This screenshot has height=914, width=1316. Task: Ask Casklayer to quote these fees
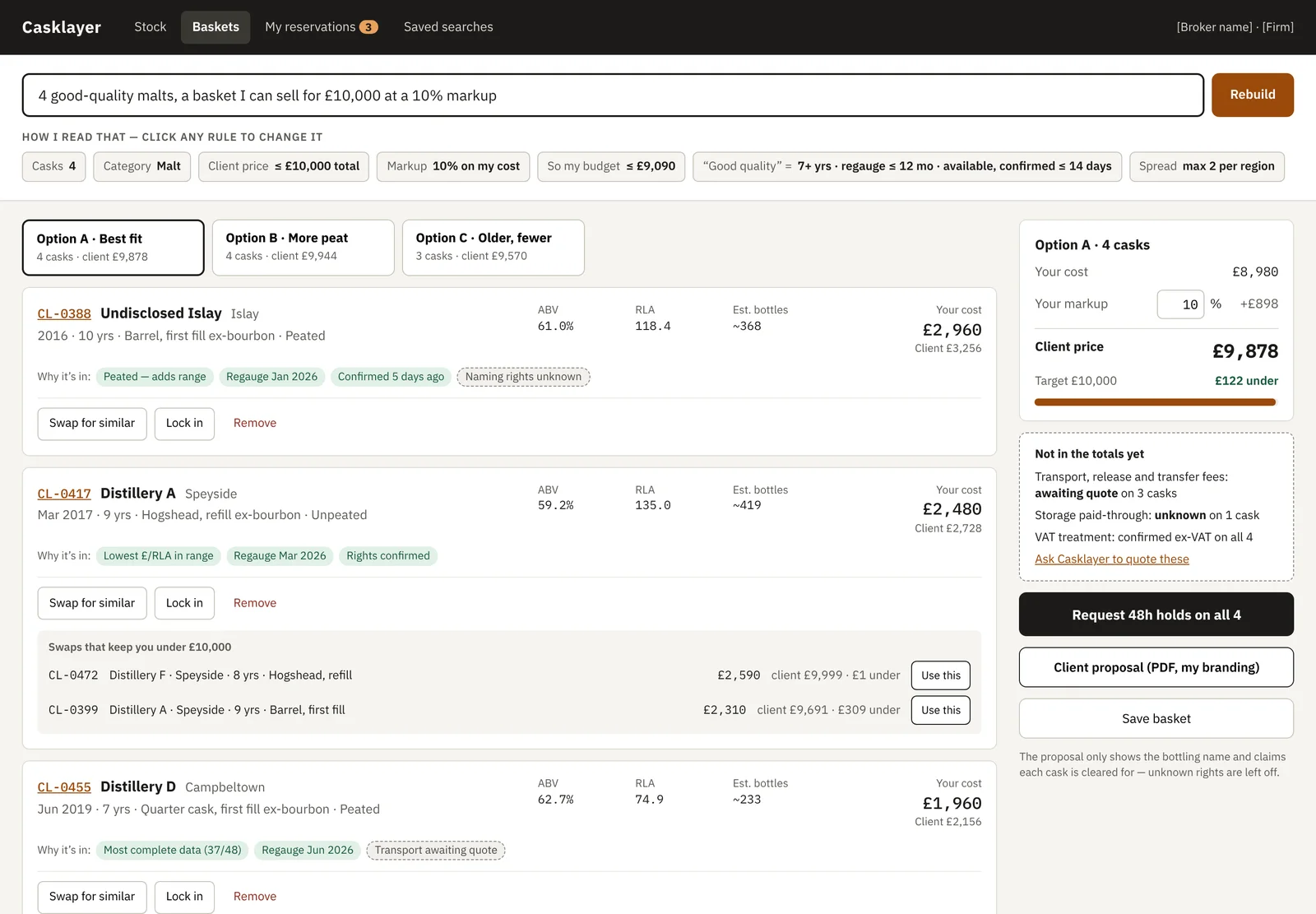click(x=1112, y=559)
